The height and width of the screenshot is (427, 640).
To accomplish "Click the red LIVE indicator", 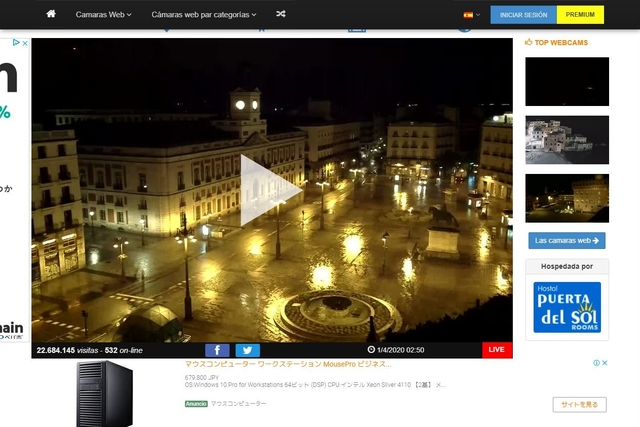I will [497, 350].
